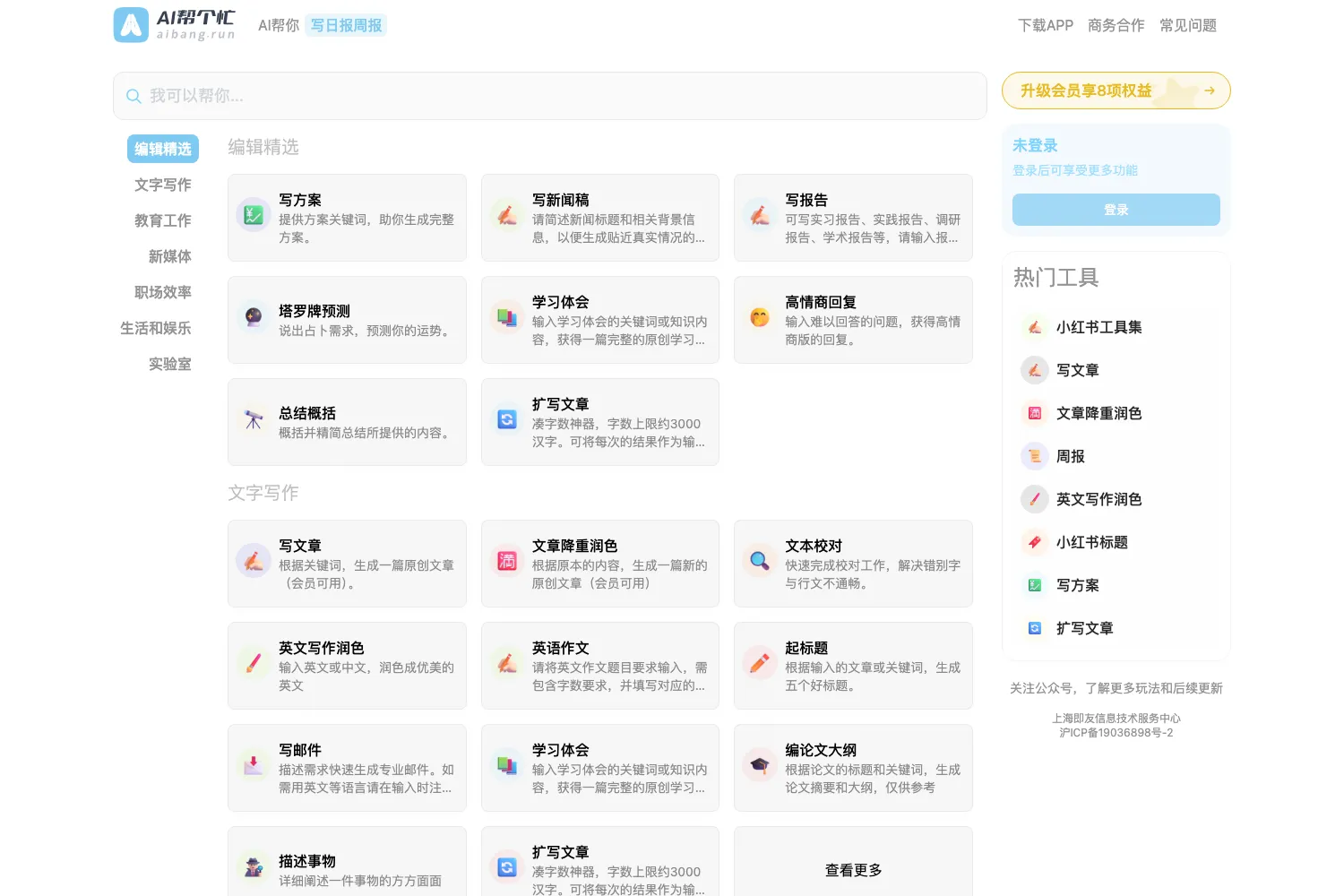1344x896 pixels.
Task: Click the 英文写作润色 icon in 热门工具
Action: click(x=1035, y=499)
